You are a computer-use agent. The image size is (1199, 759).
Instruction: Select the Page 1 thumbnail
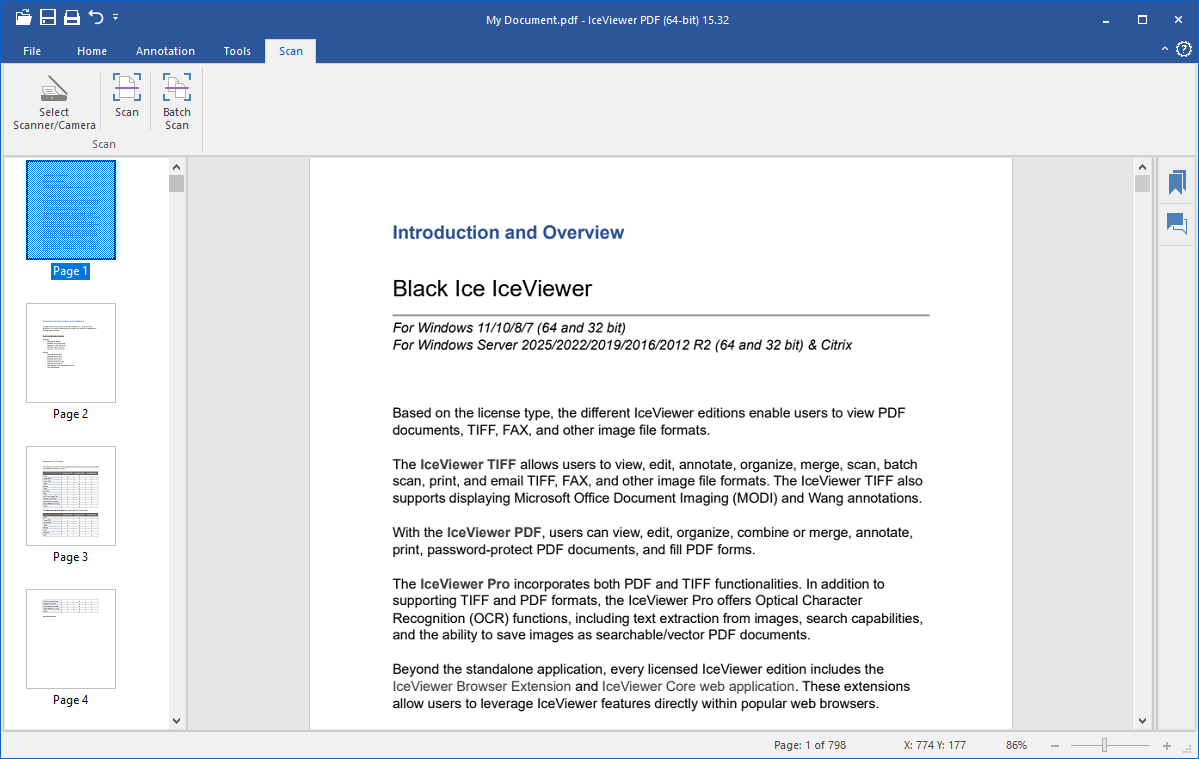(71, 210)
